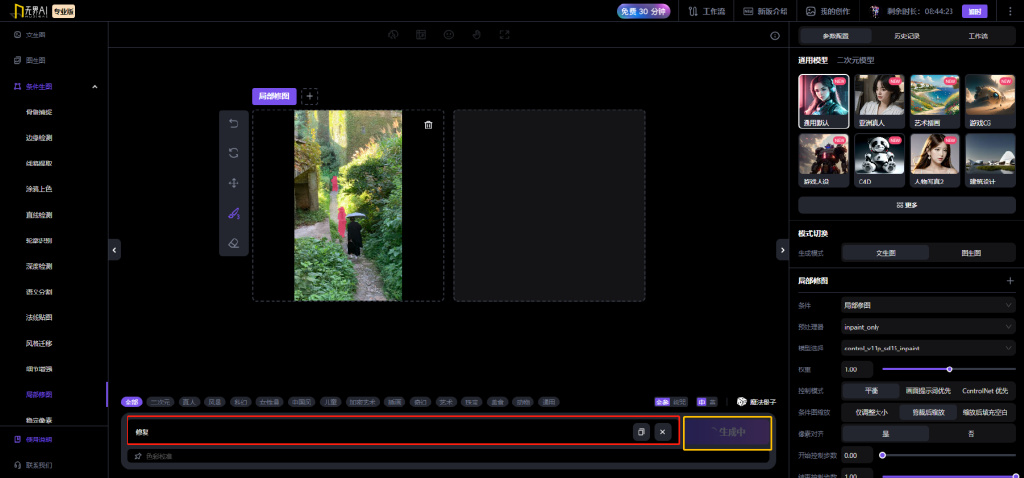
Task: Click the 开始控制步数 slider handle
Action: 882,455
